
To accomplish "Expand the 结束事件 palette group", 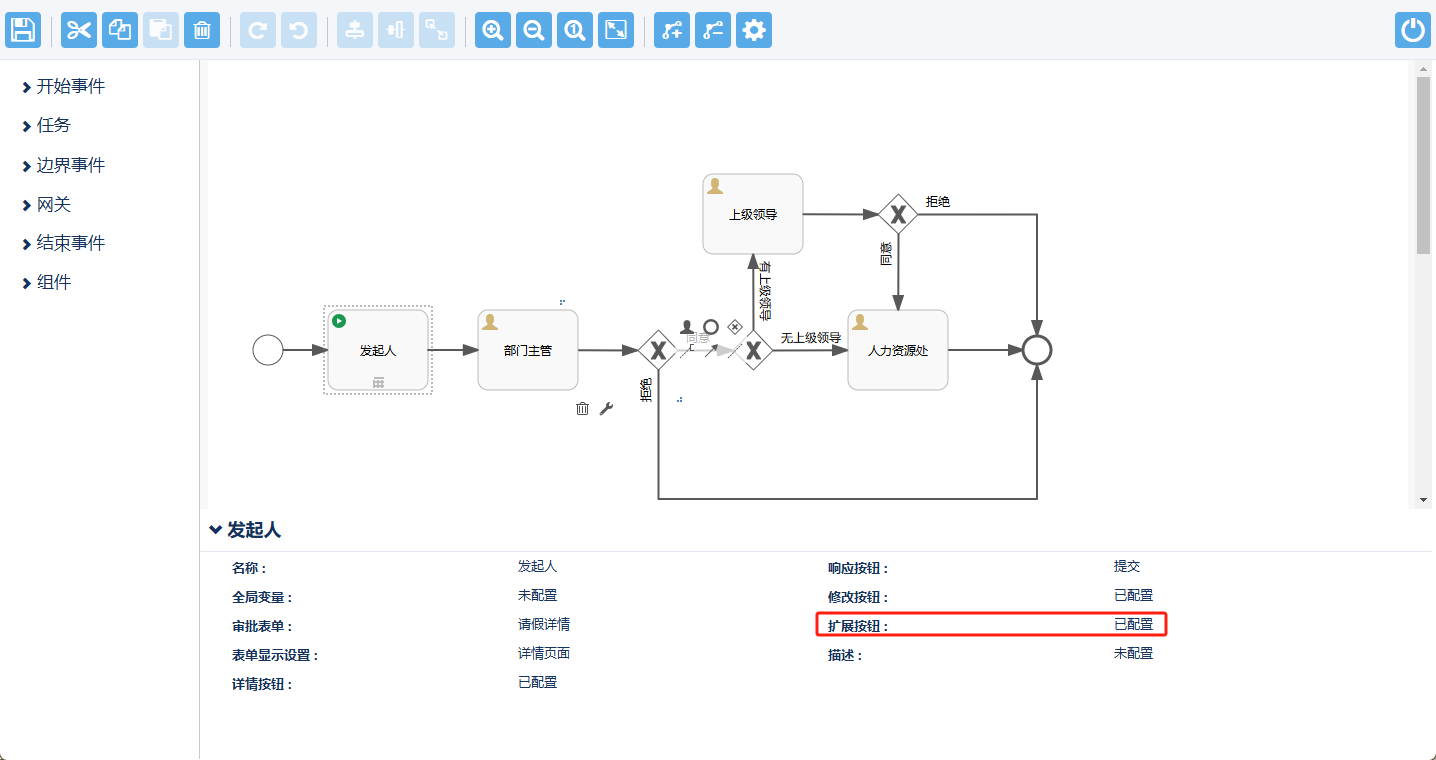I will tap(70, 244).
